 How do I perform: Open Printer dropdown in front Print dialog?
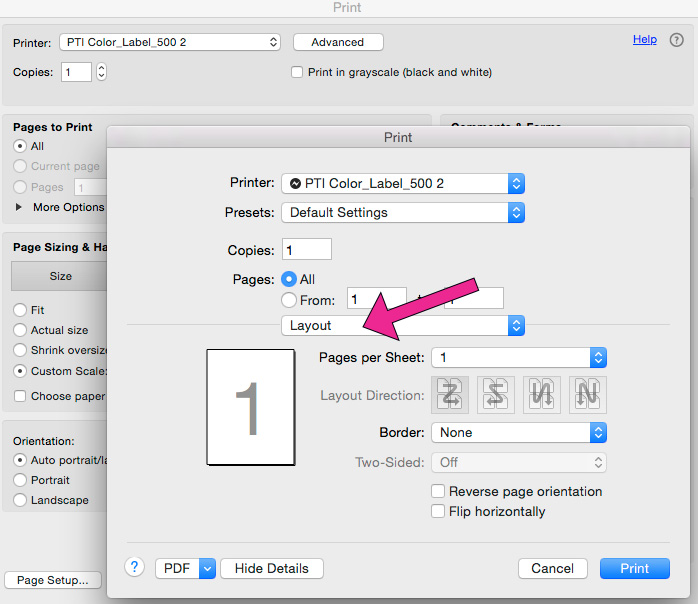pyautogui.click(x=403, y=183)
